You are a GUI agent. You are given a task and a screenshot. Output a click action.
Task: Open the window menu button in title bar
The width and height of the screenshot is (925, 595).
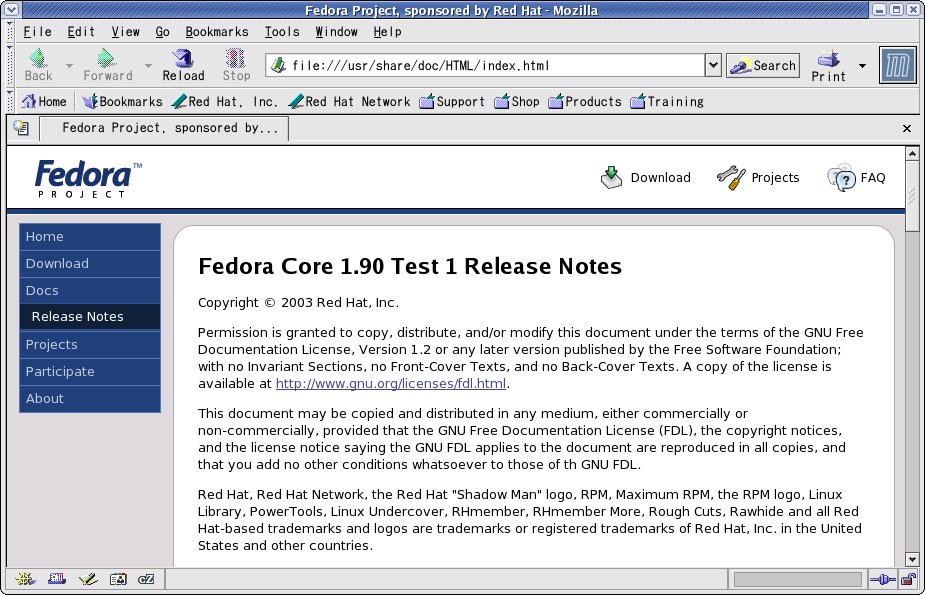click(x=11, y=9)
